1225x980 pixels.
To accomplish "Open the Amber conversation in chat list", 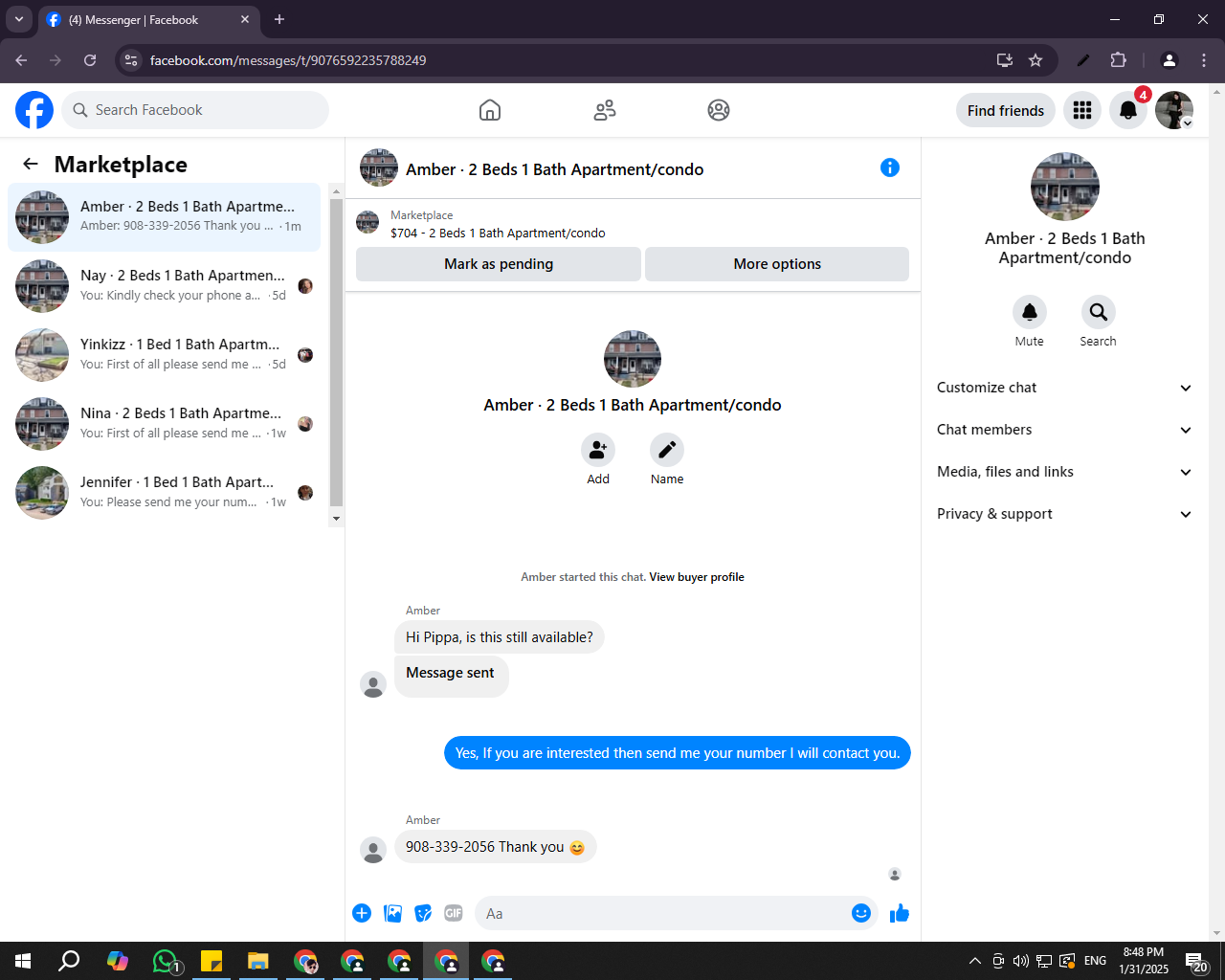I will coord(164,217).
